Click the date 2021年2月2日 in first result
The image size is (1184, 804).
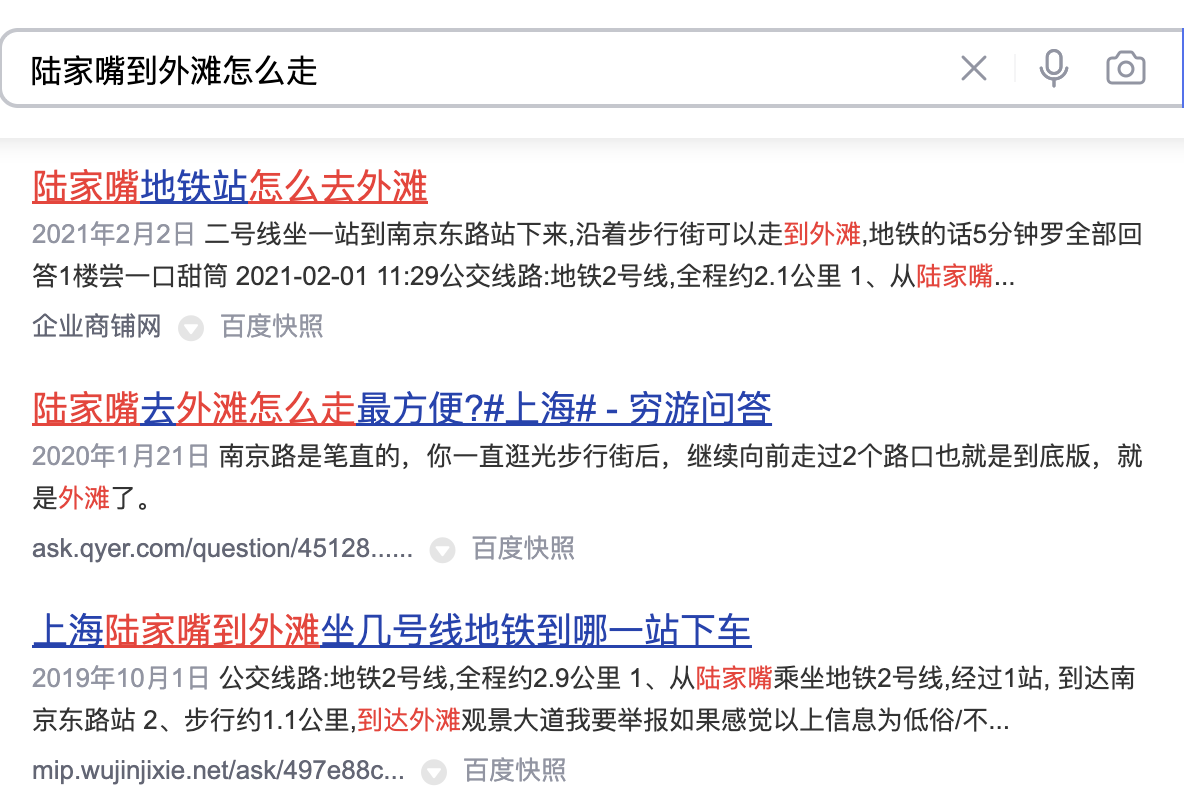click(113, 235)
